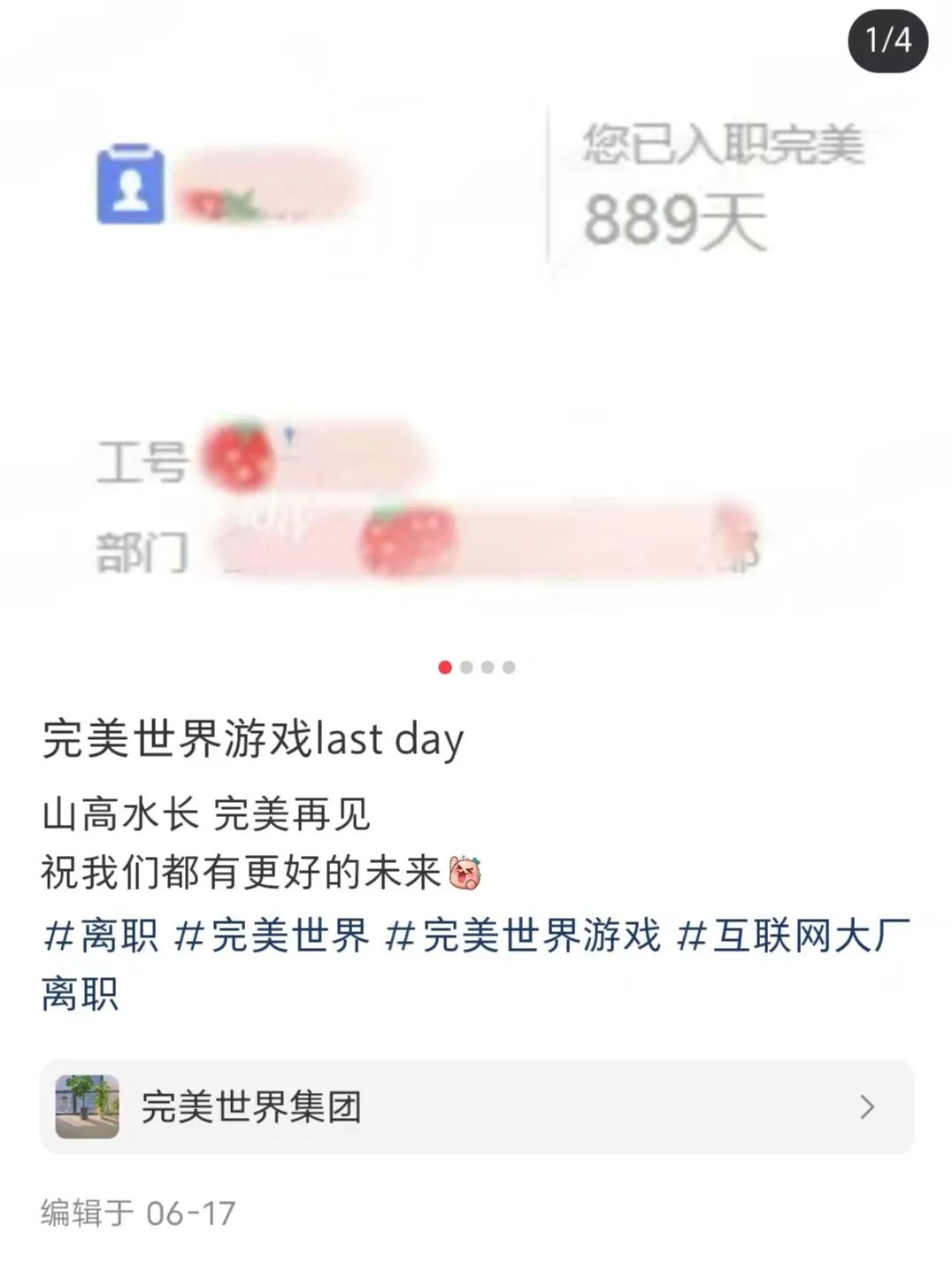Tap the strawberry sticker beside 工号
The image size is (952, 1264).
tap(236, 456)
